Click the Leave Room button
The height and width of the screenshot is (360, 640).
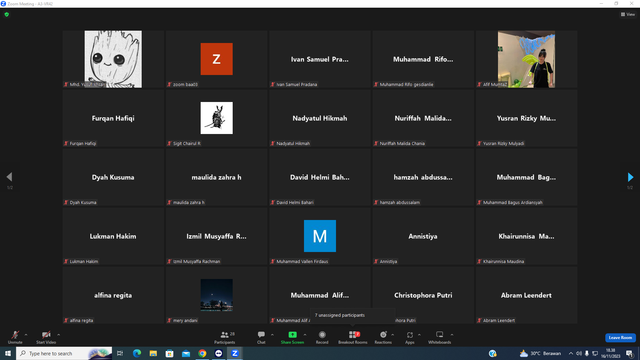tap(620, 338)
